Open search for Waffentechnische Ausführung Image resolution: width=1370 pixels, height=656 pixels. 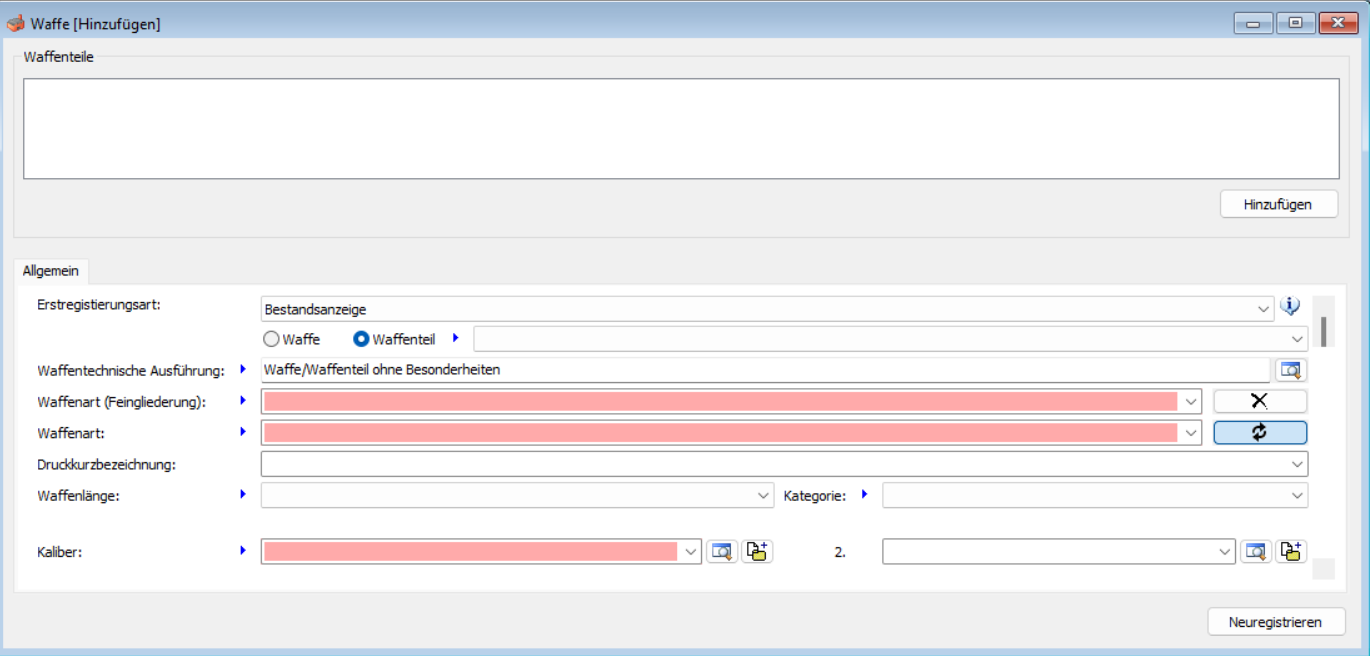coord(1290,371)
